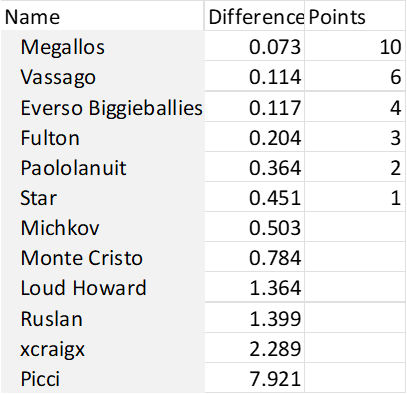Click the Paololanuit name cell
The width and height of the screenshot is (407, 394).
pos(102,167)
